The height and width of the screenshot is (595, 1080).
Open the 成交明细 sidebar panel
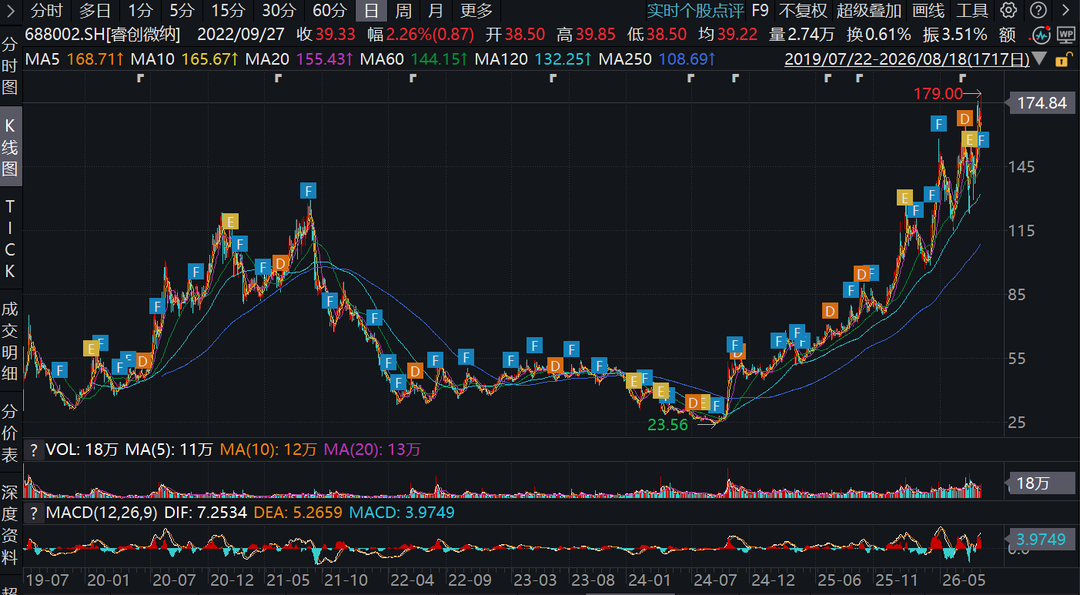click(x=10, y=342)
